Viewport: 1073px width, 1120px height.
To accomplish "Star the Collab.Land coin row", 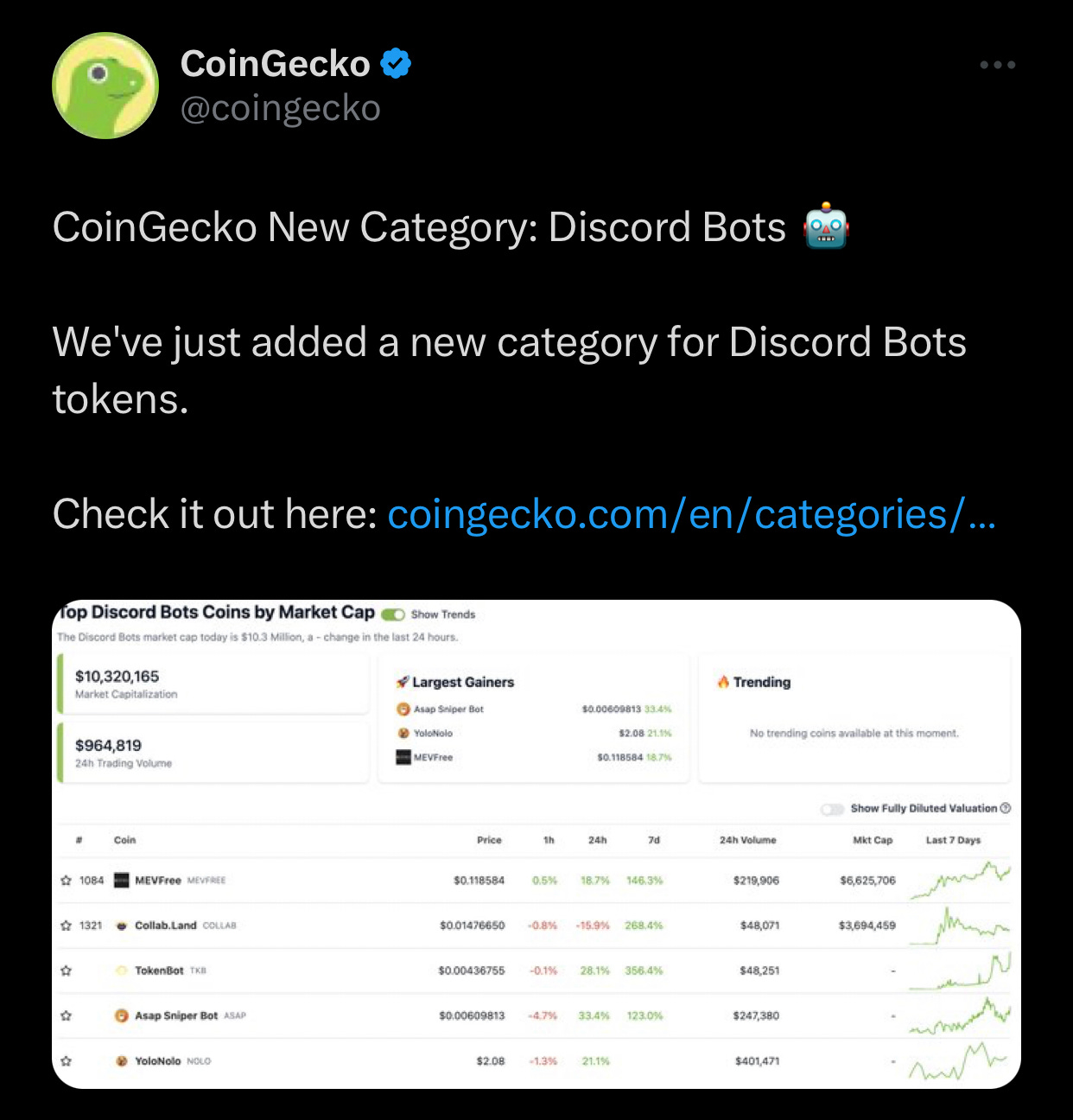I will [x=66, y=926].
